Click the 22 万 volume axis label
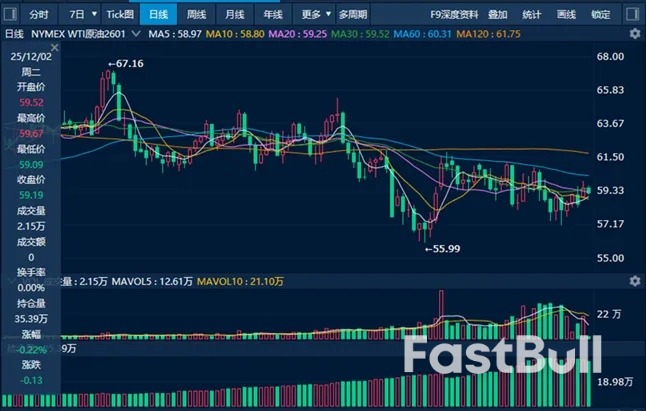Screen dimensions: 646x411 point(609,314)
